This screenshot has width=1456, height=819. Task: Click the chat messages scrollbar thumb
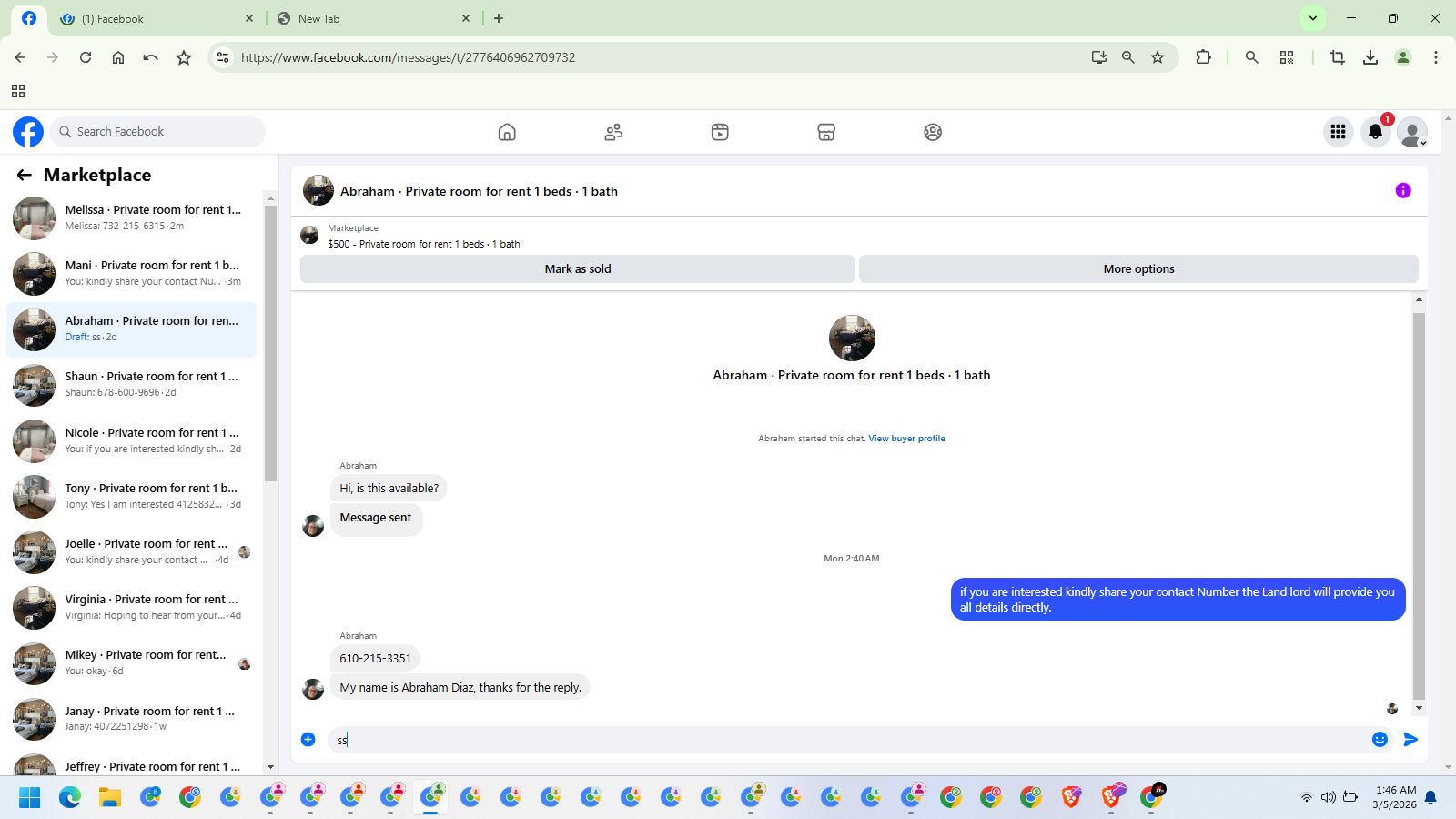pos(1419,506)
